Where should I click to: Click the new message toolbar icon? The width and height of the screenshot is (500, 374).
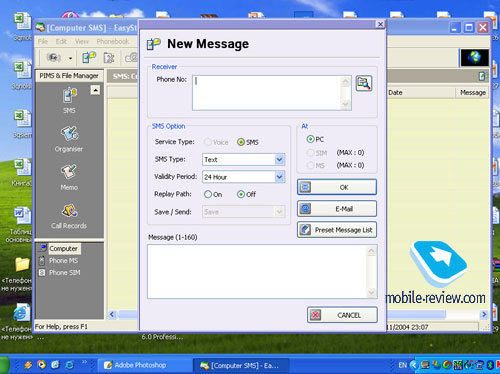(89, 58)
